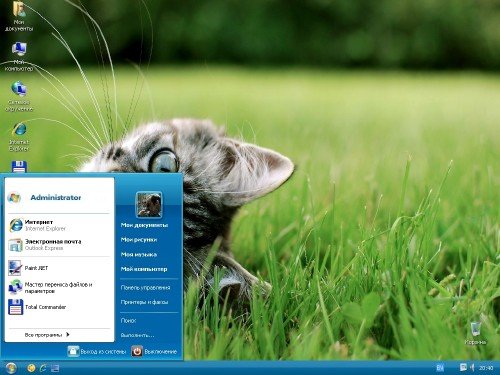Click the Paint.NET icon in Start menu
The width and height of the screenshot is (500, 375).
point(15,268)
